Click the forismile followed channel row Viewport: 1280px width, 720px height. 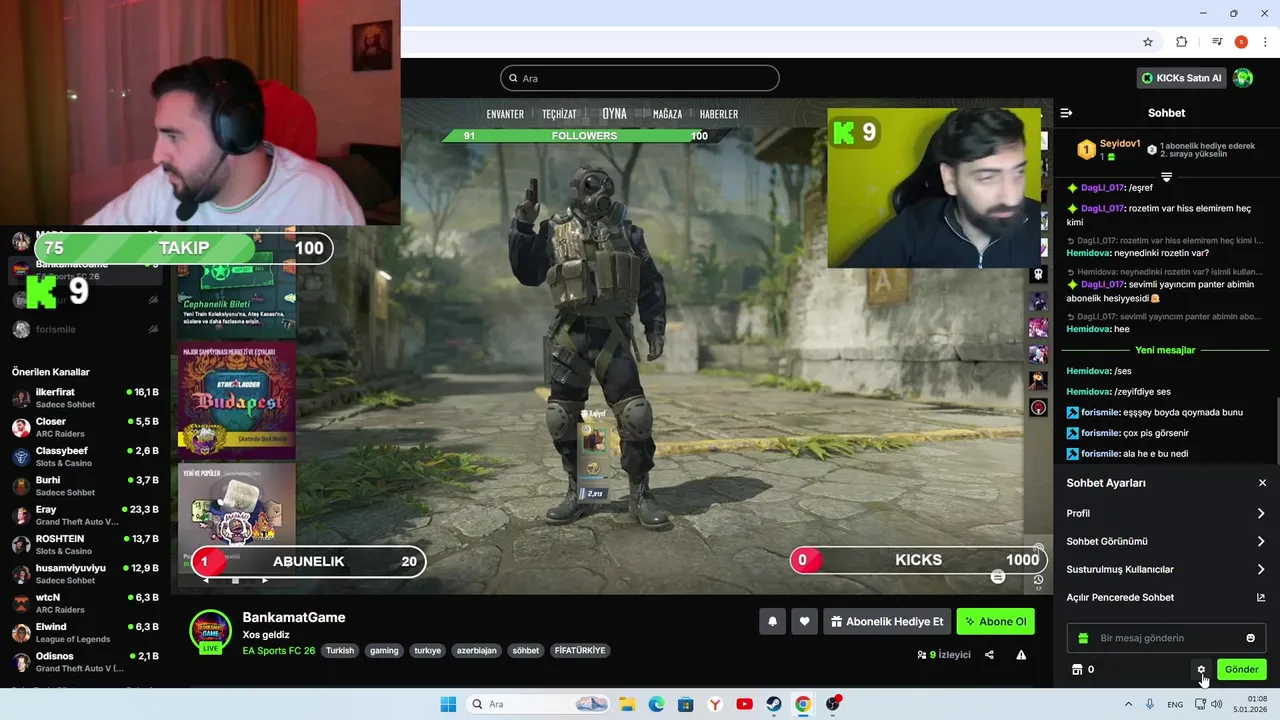pyautogui.click(x=85, y=329)
